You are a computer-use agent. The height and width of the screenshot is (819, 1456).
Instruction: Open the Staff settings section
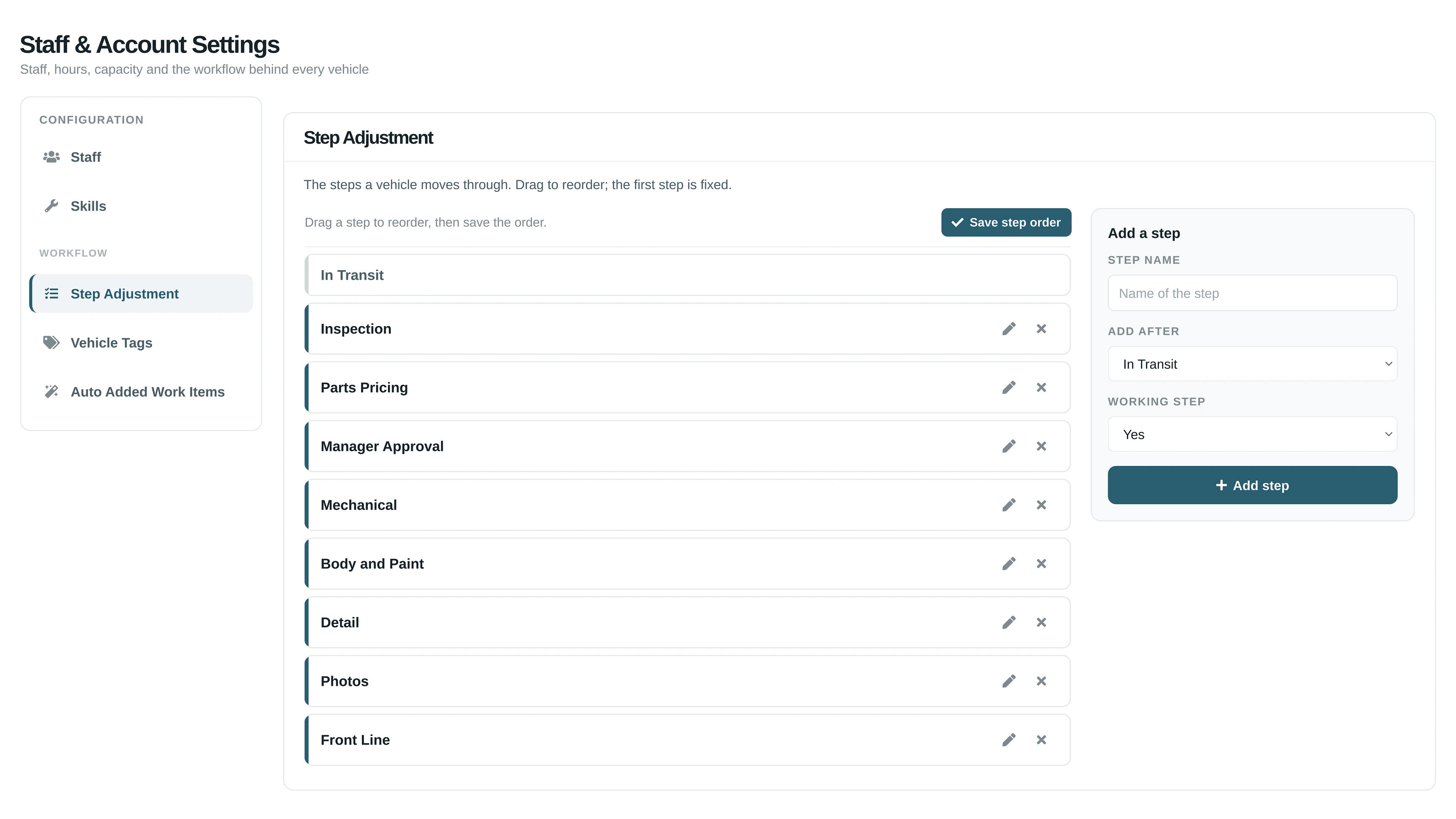pyautogui.click(x=141, y=157)
